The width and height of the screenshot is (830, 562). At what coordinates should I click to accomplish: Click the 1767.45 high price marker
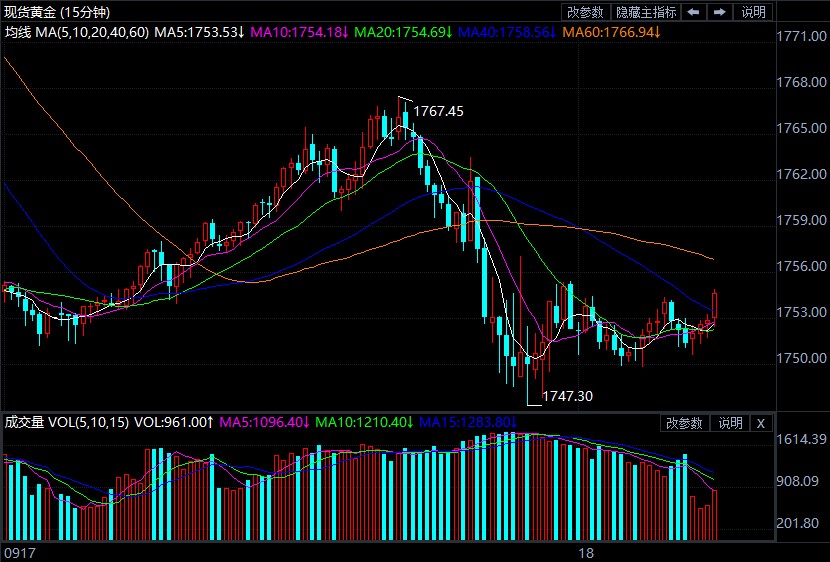pos(439,111)
